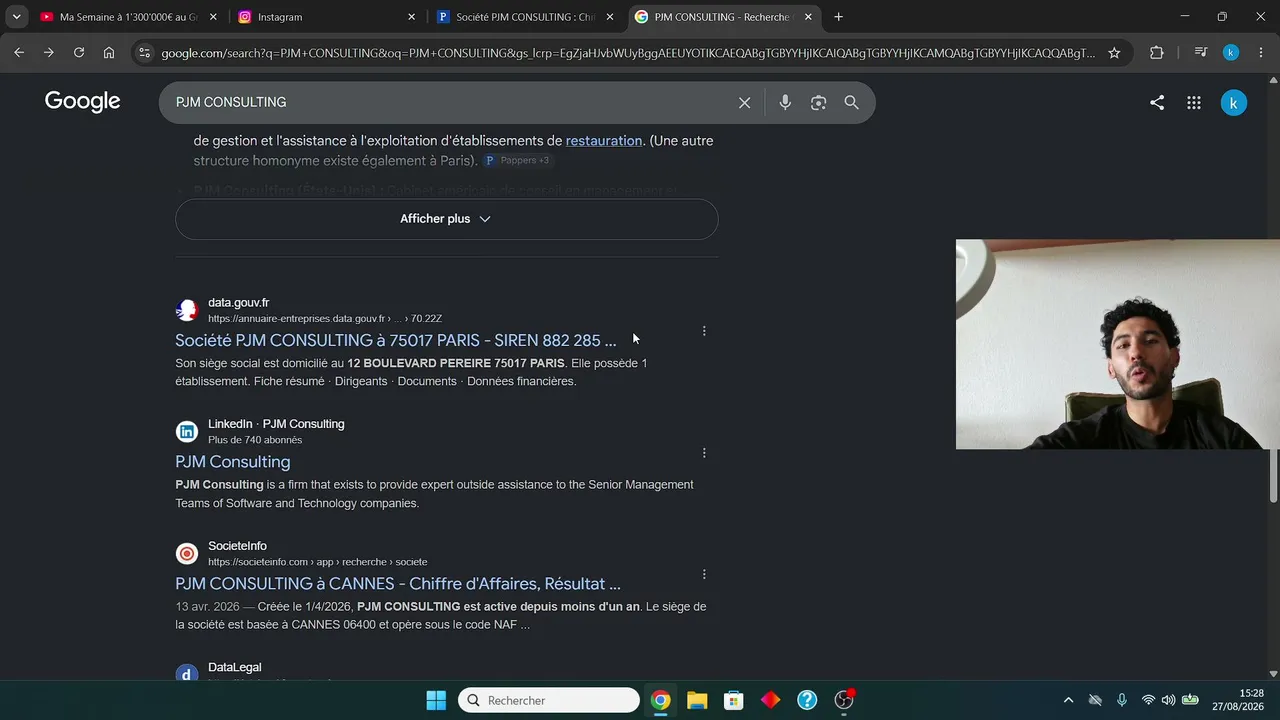
Task: Click the DataLegal source name
Action: click(235, 667)
